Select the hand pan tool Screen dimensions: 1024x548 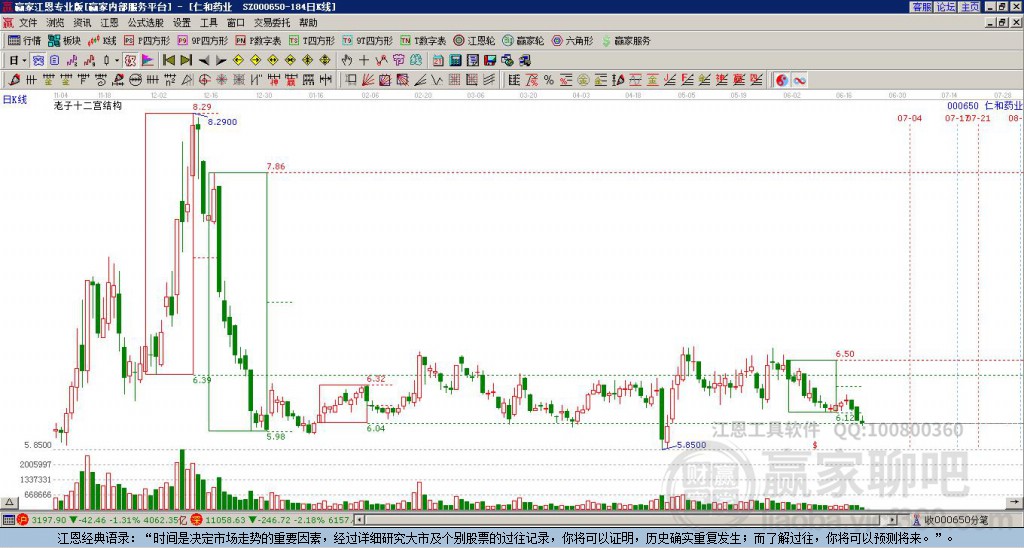pyautogui.click(x=346, y=61)
